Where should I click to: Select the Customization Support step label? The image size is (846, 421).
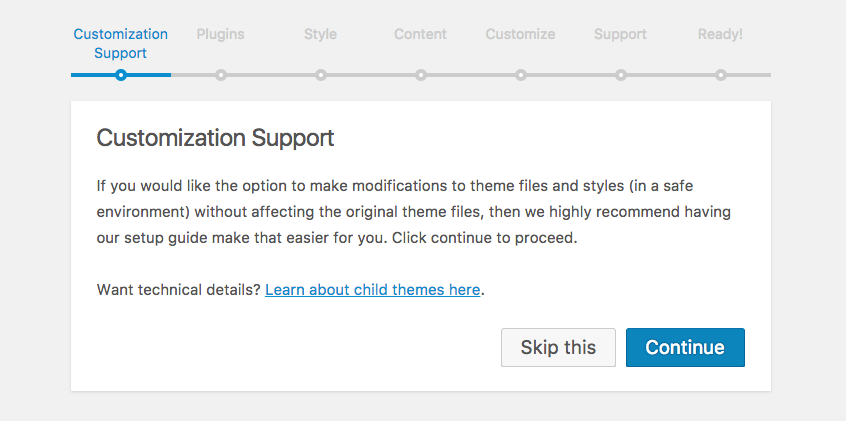[121, 43]
